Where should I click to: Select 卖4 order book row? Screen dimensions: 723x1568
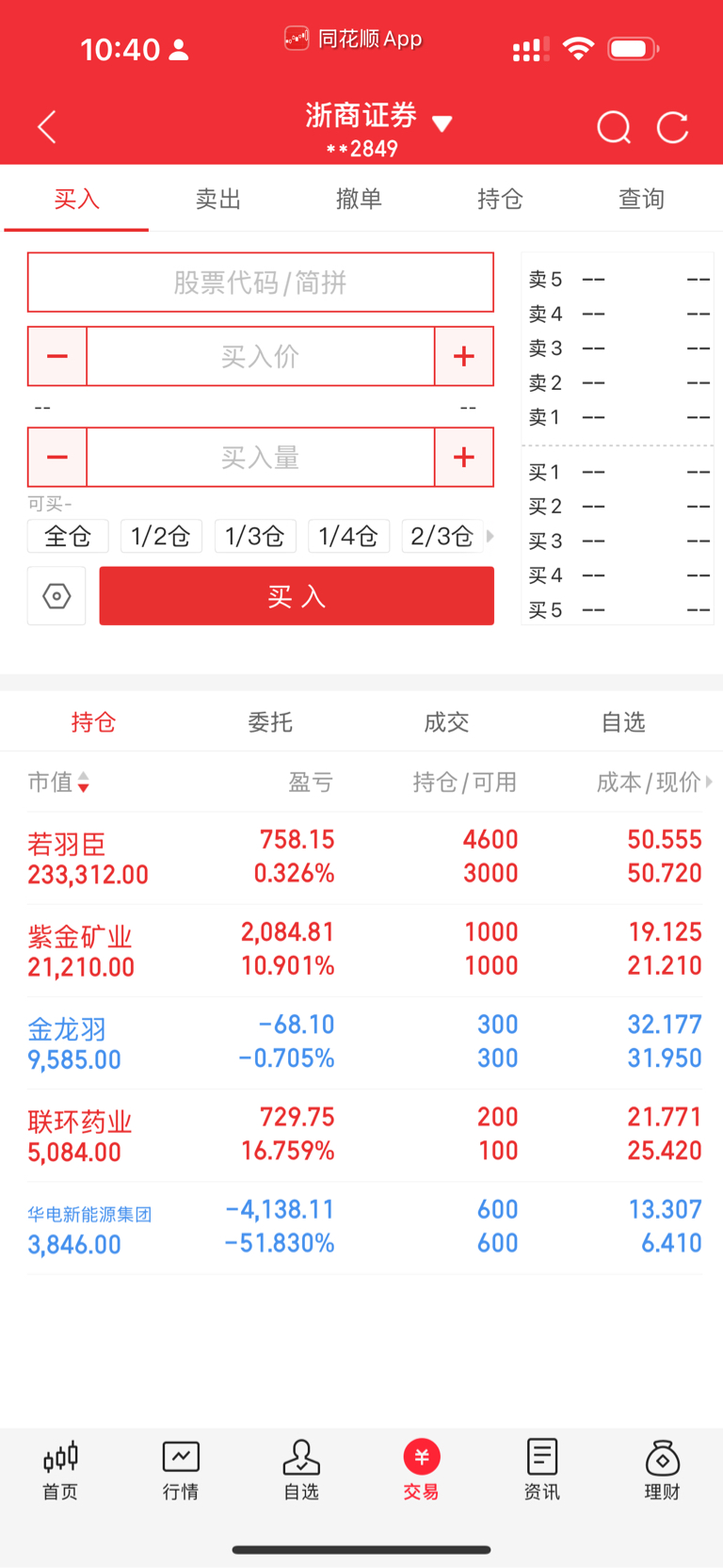pyautogui.click(x=619, y=314)
